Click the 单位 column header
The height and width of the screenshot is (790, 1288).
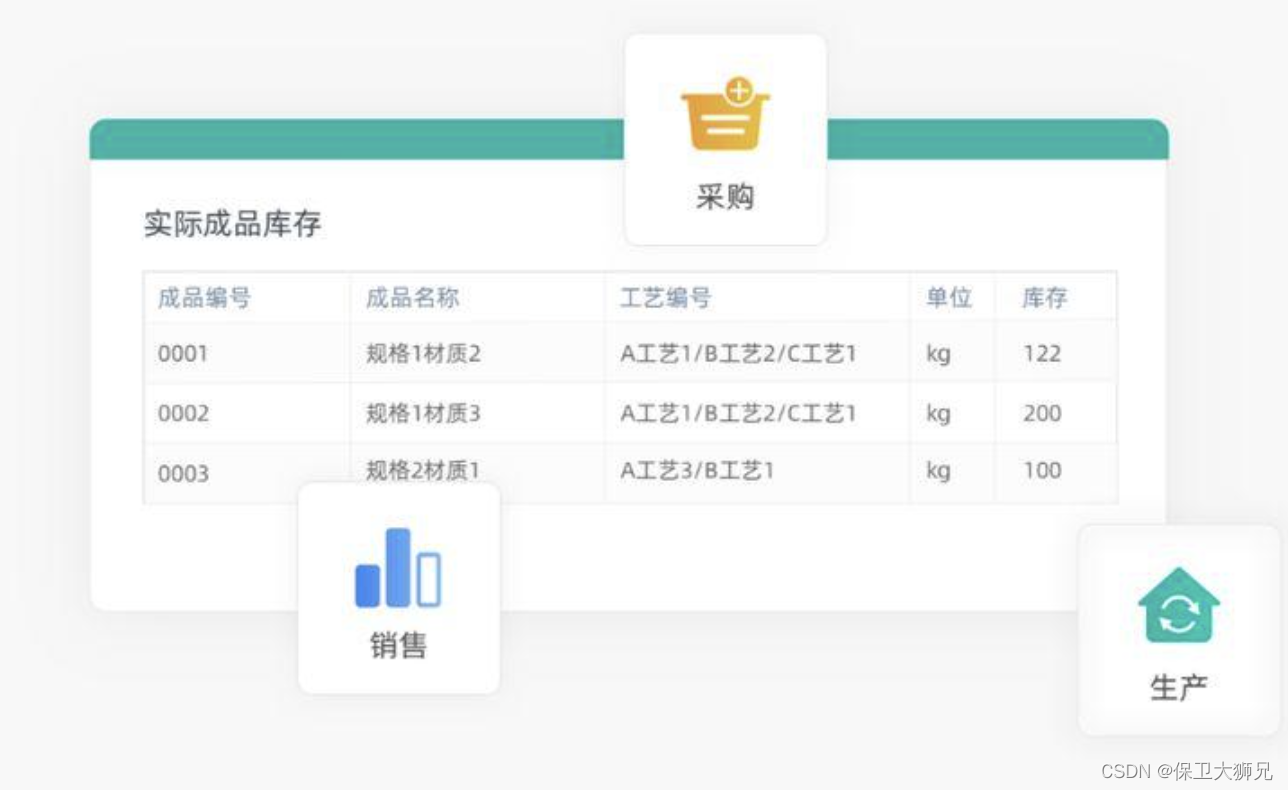(949, 298)
